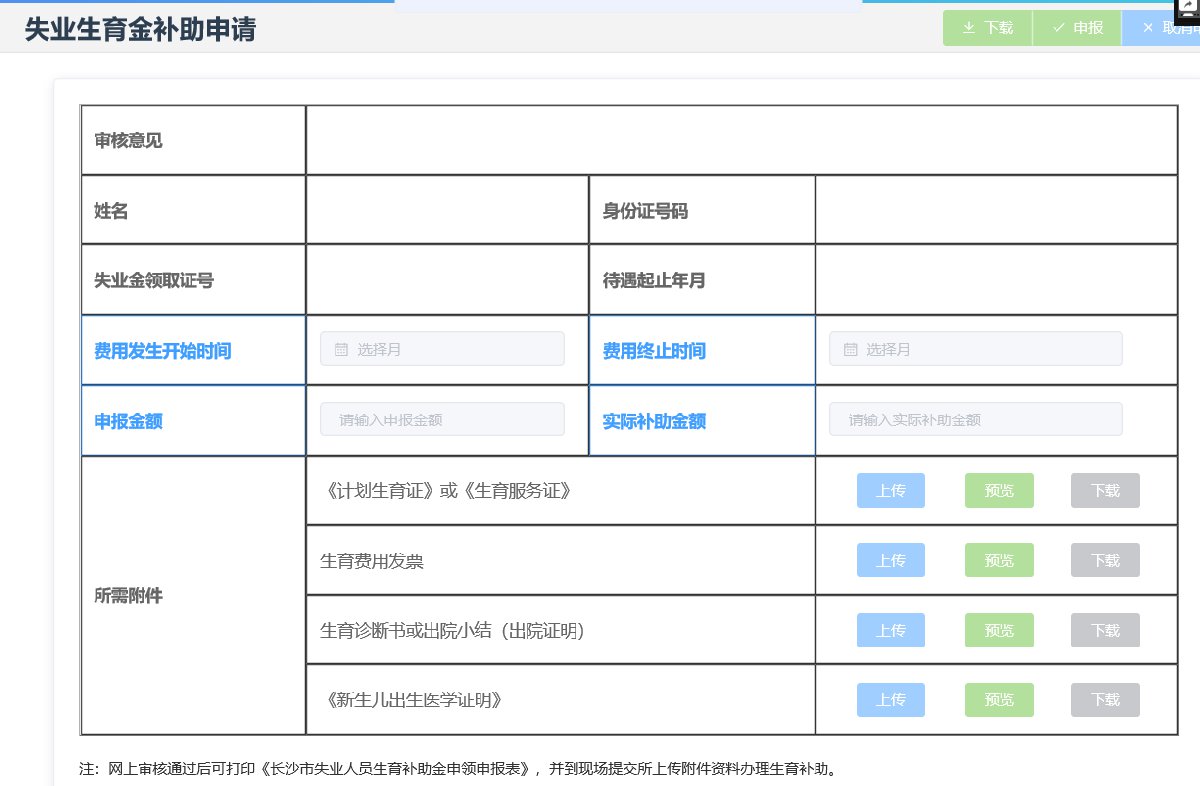Preview the 生育诊断书或出院小结 document
The width and height of the screenshot is (1200, 786).
pyautogui.click(x=999, y=631)
